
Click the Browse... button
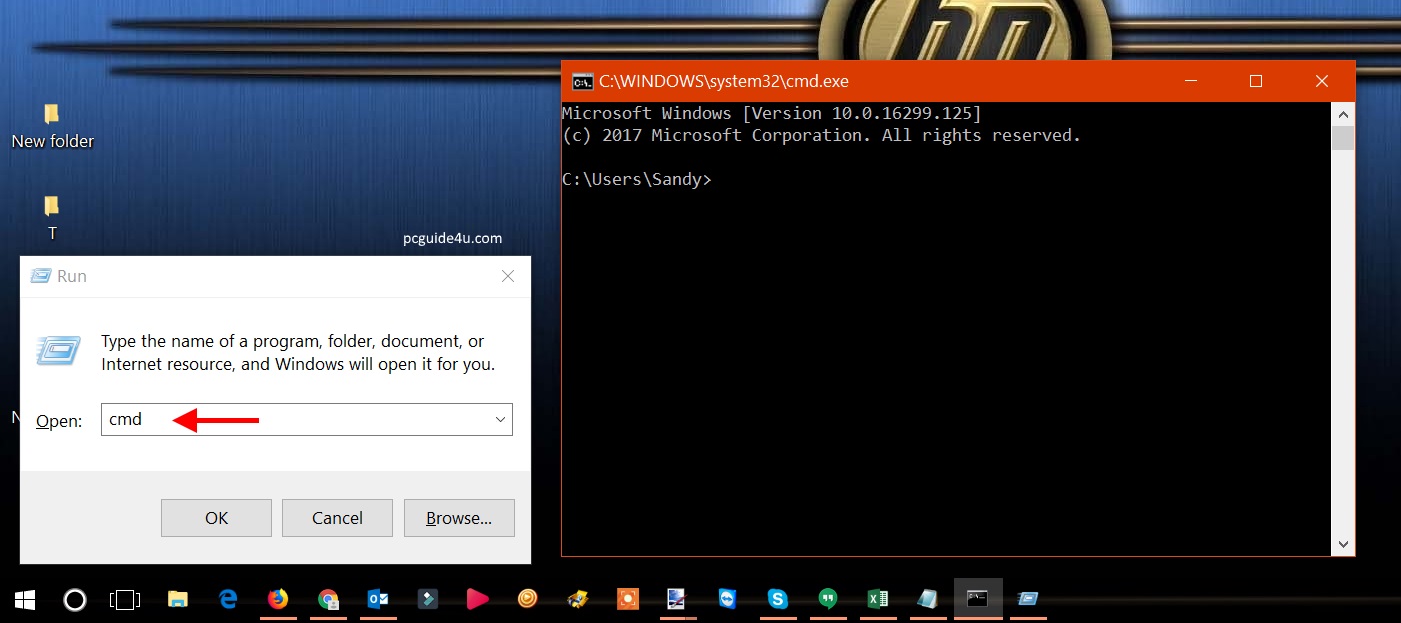[x=459, y=518]
